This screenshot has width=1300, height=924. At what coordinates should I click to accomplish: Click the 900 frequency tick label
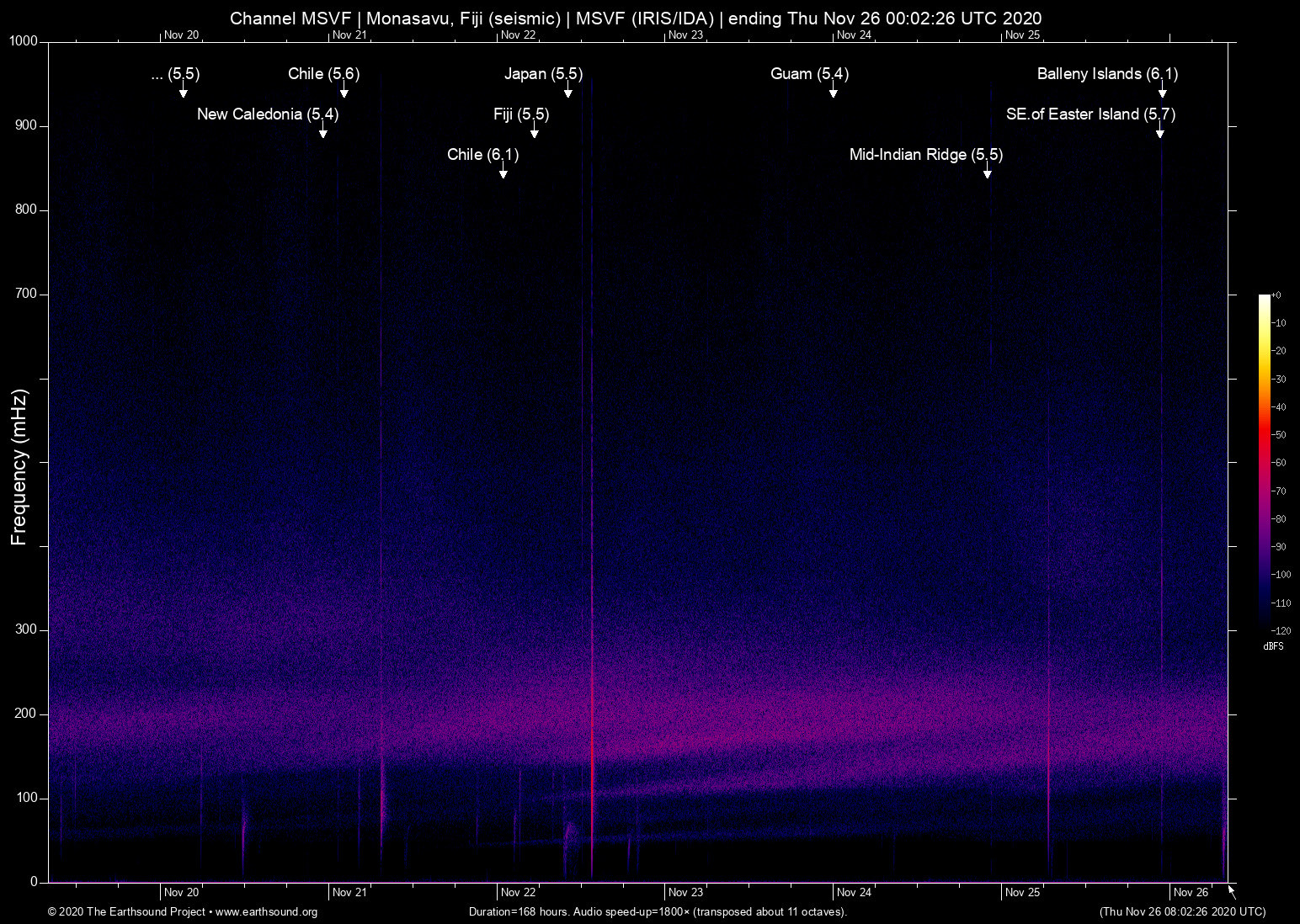coord(27,125)
